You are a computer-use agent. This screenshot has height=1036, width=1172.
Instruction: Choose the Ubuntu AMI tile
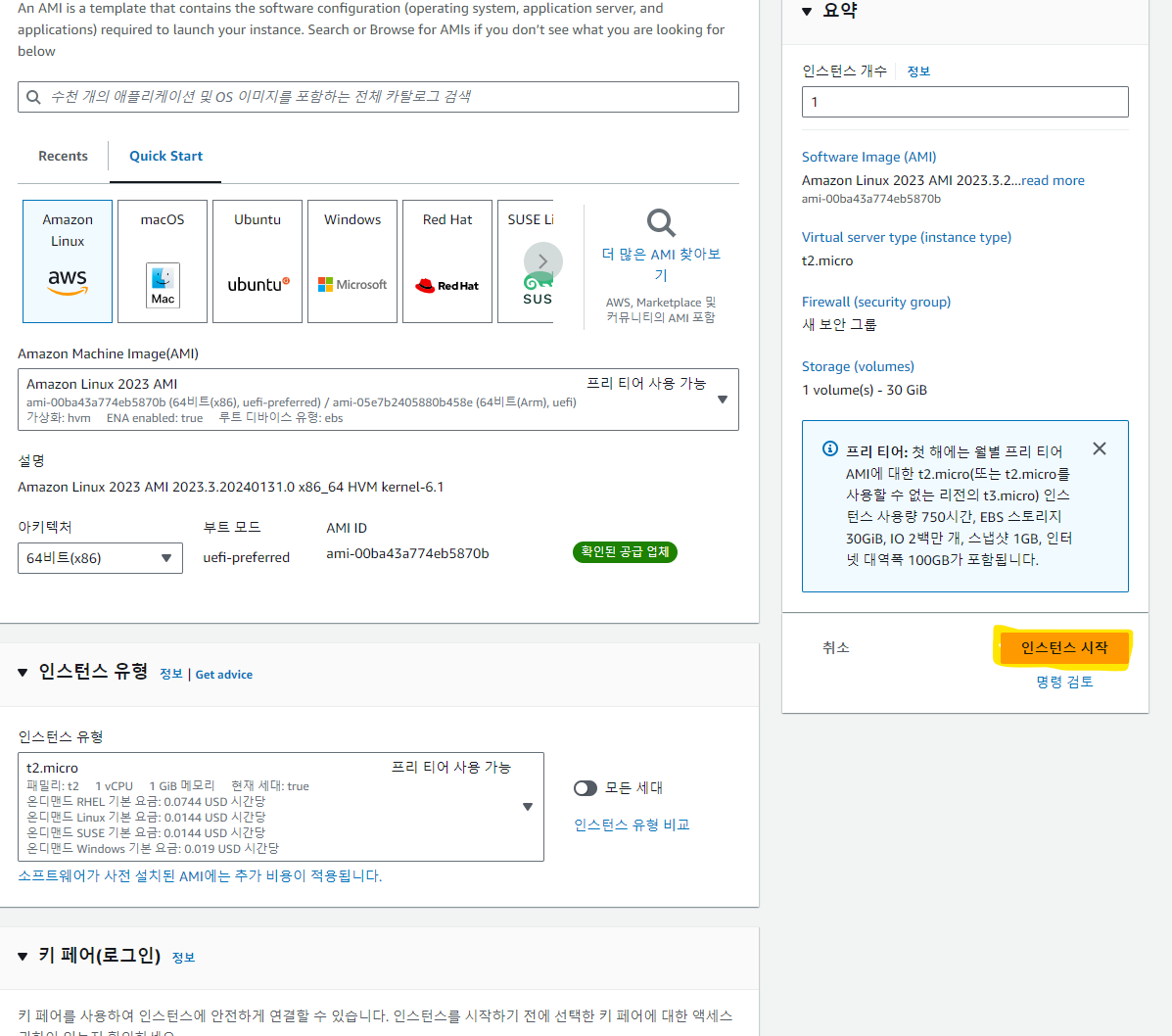click(x=258, y=260)
